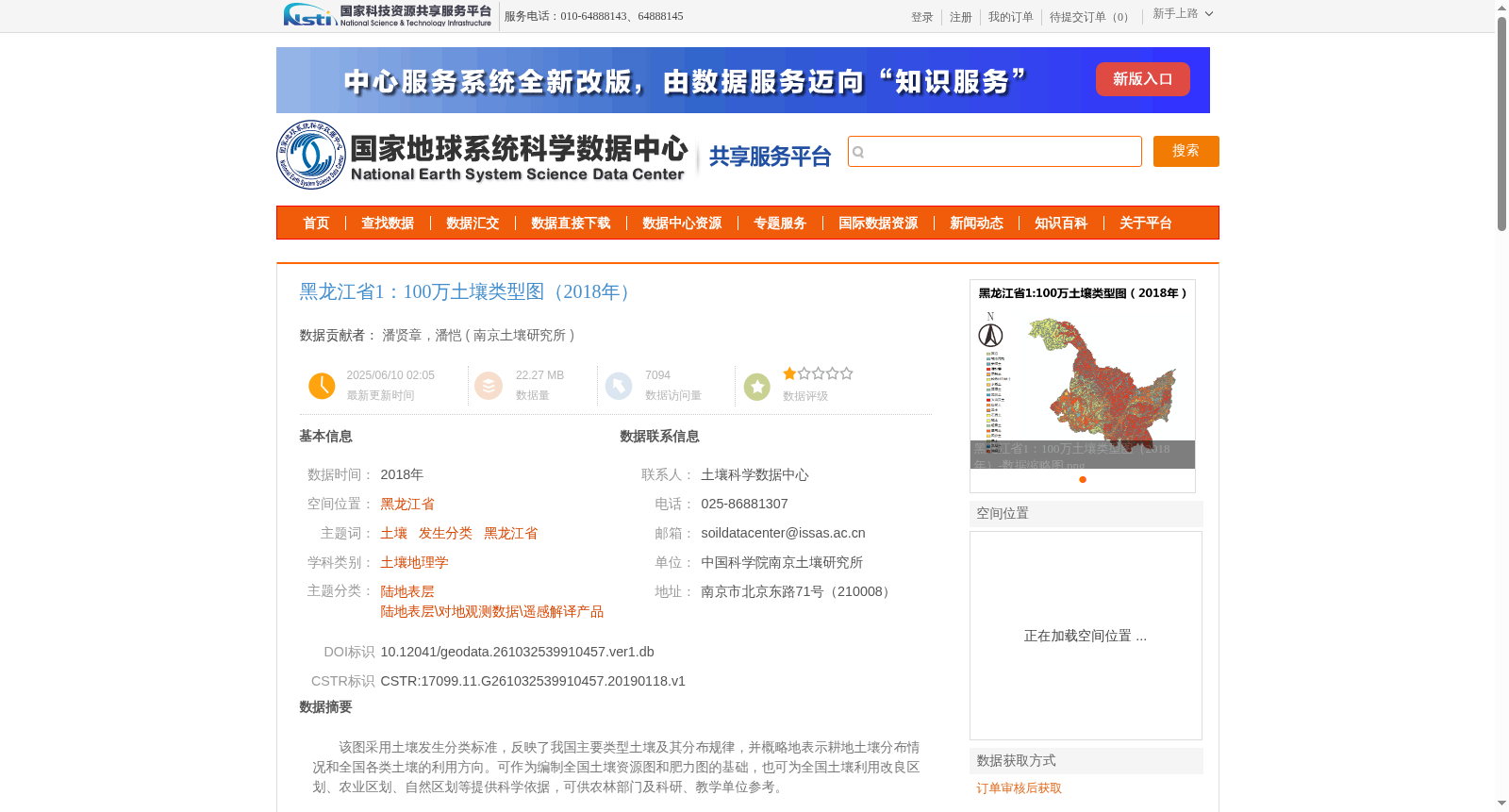1509x812 pixels.
Task: Focus the search input field
Action: 995,152
